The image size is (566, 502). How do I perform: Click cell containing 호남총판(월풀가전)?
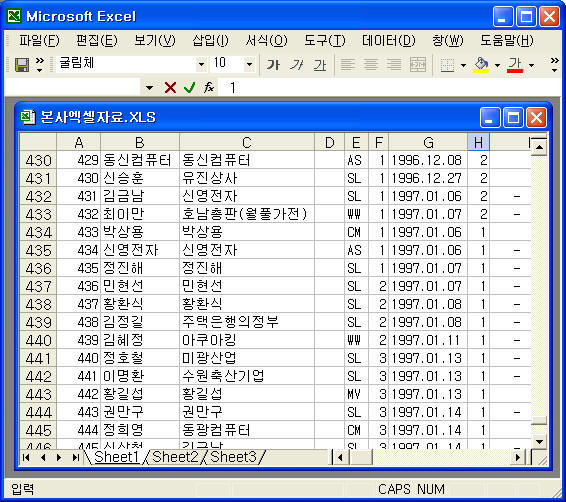coord(247,214)
